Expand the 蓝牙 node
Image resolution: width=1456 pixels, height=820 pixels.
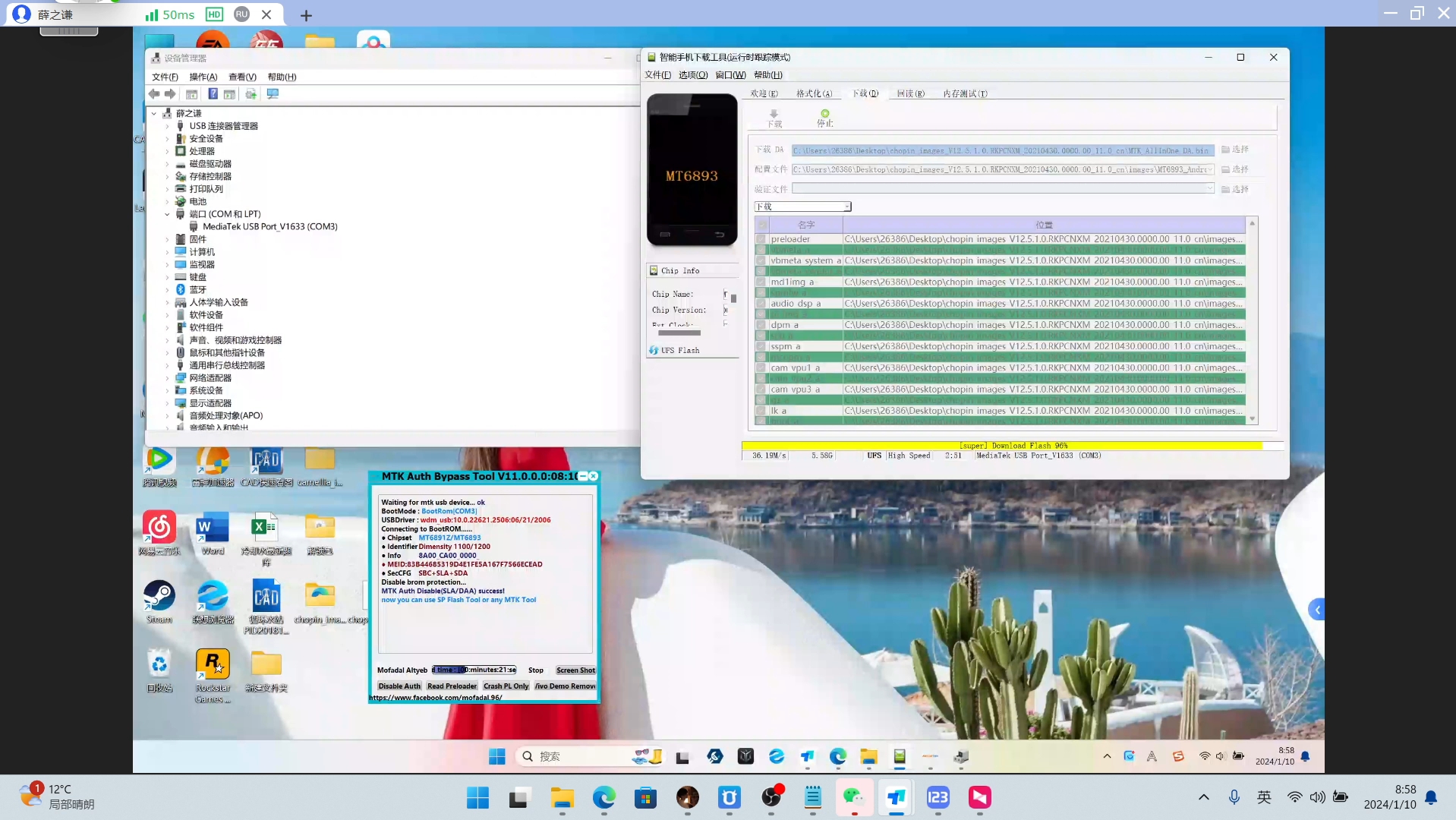[x=168, y=289]
